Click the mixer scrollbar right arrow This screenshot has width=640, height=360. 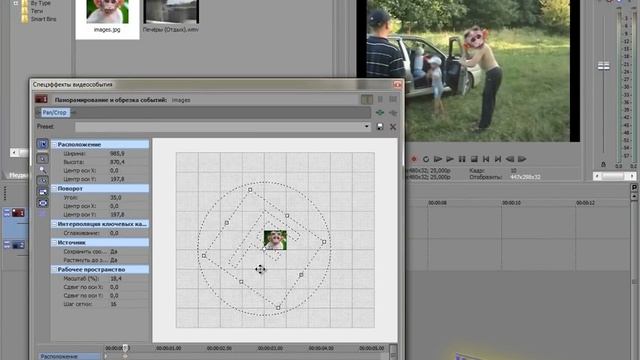tap(632, 176)
